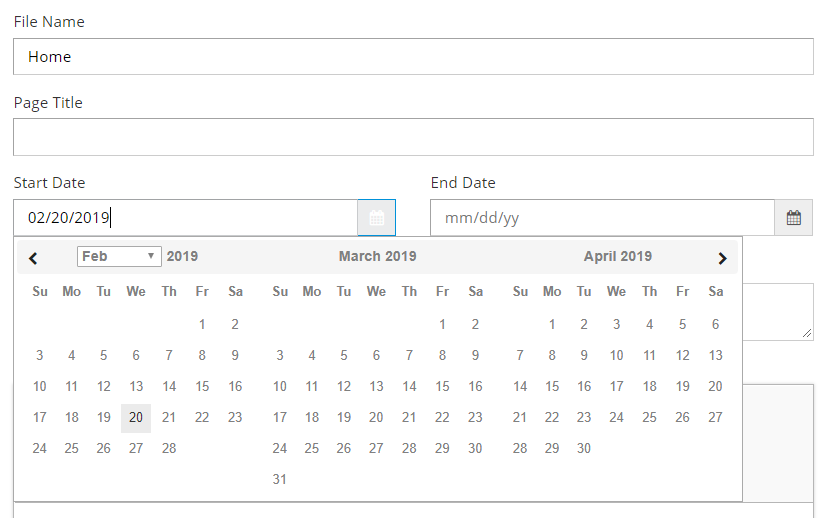Image resolution: width=828 pixels, height=518 pixels.
Task: Focus the Start Date text field
Action: (x=185, y=218)
